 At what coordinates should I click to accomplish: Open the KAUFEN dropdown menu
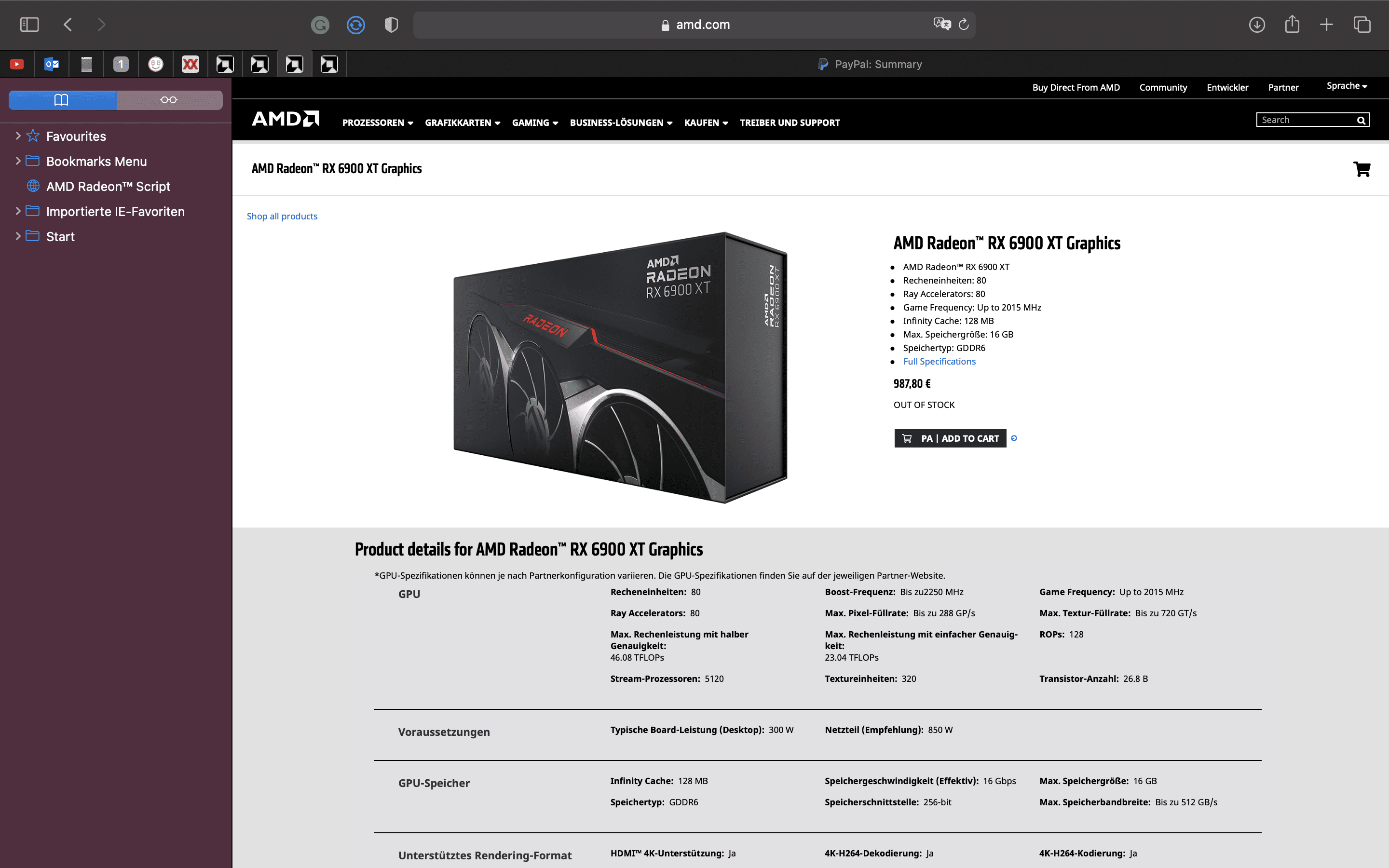click(x=706, y=123)
